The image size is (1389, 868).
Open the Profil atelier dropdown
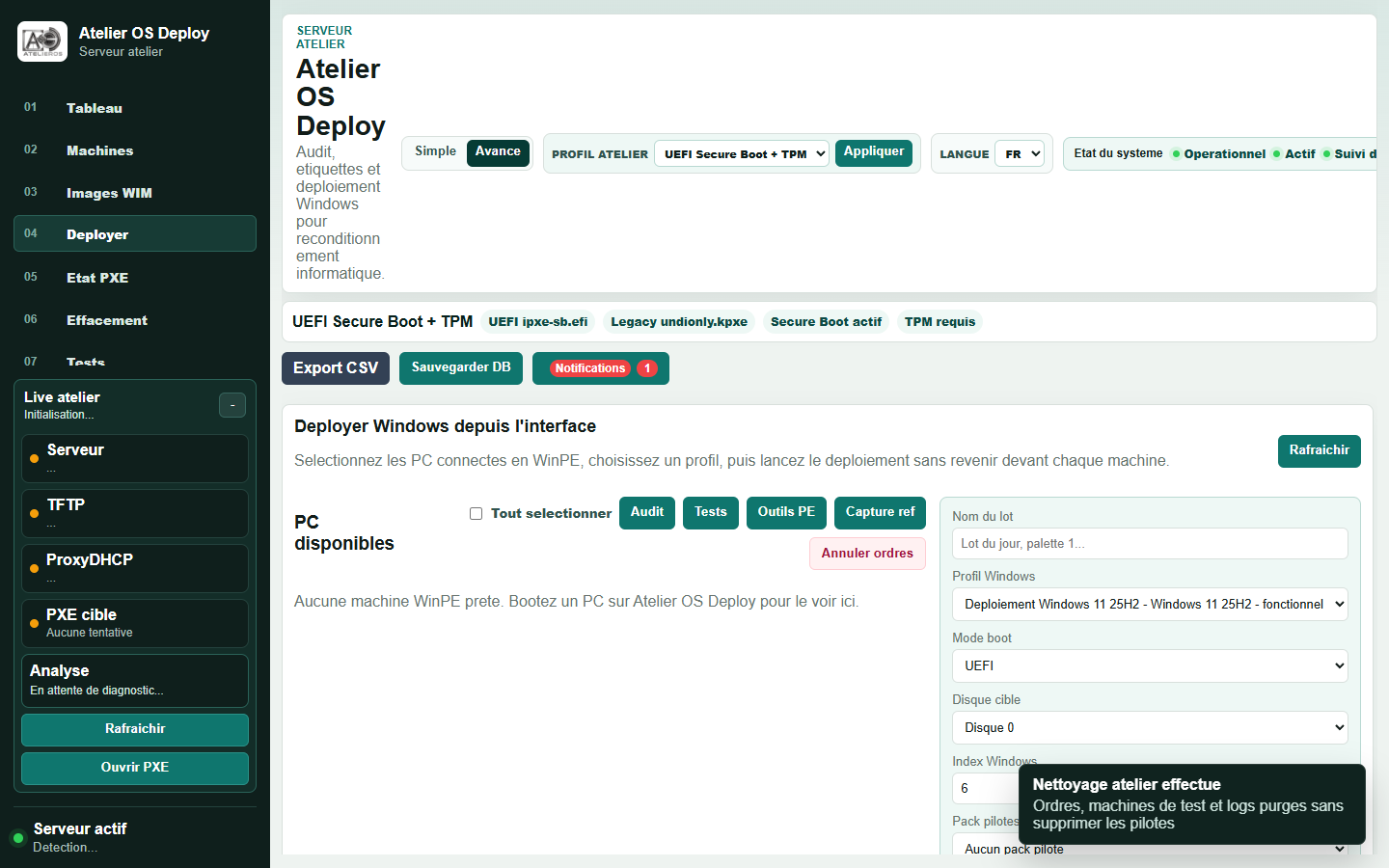pos(742,154)
